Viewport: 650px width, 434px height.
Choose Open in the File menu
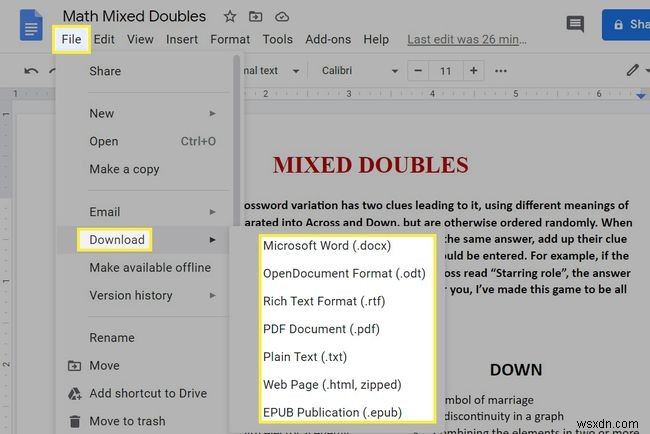[x=143, y=141]
